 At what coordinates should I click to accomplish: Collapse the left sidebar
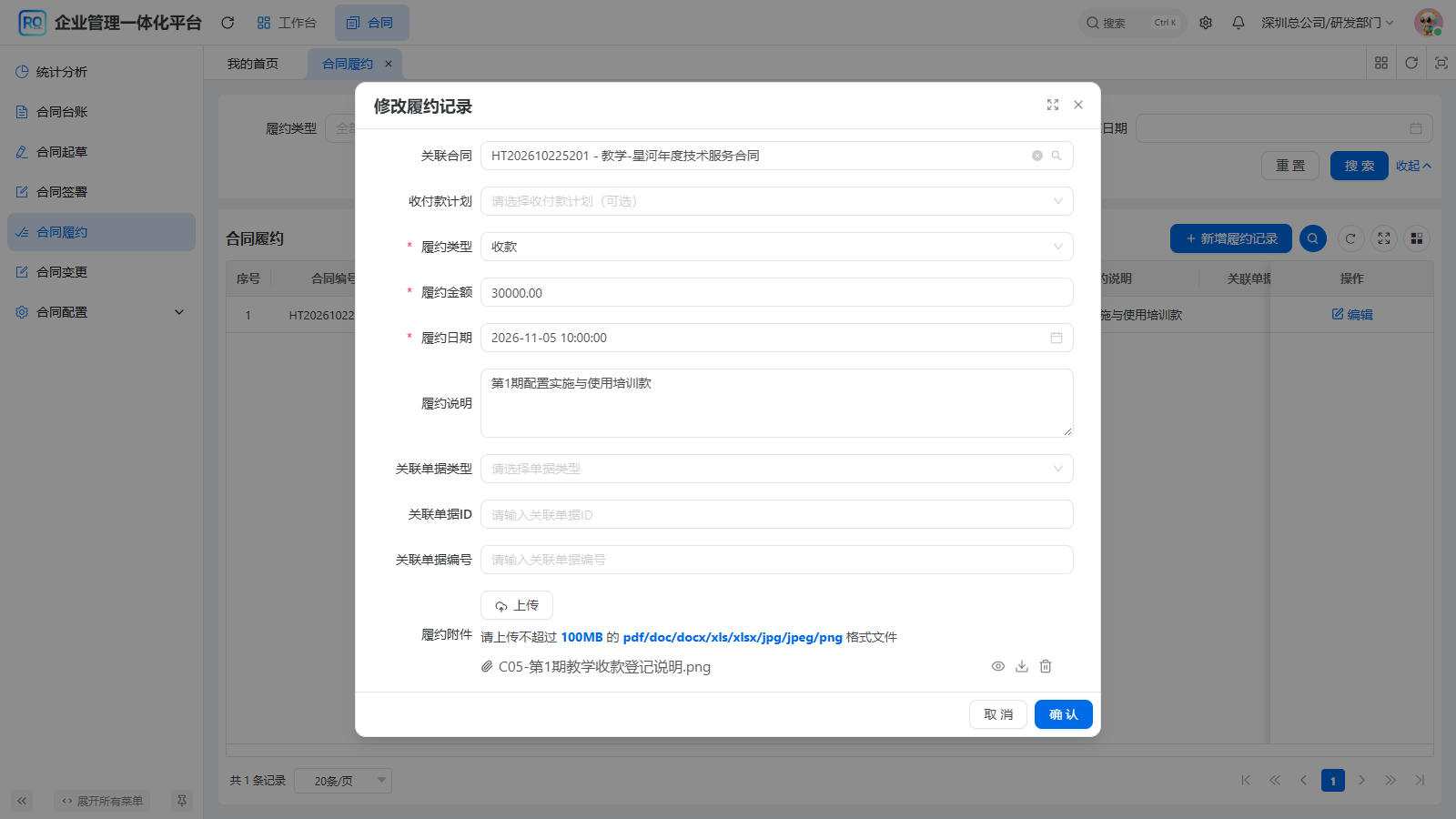click(x=22, y=801)
